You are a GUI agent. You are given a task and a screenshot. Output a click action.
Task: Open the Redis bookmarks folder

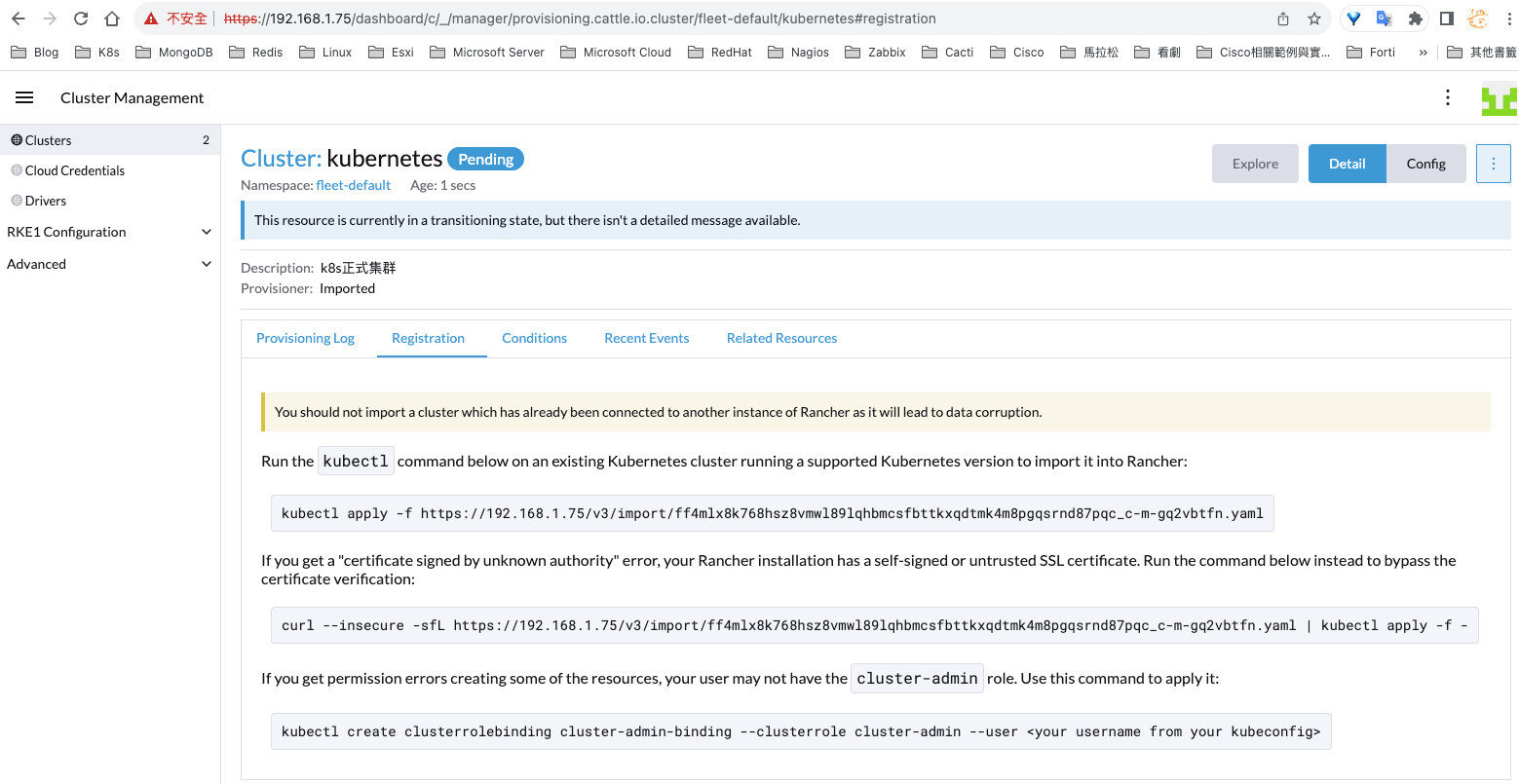coord(255,53)
